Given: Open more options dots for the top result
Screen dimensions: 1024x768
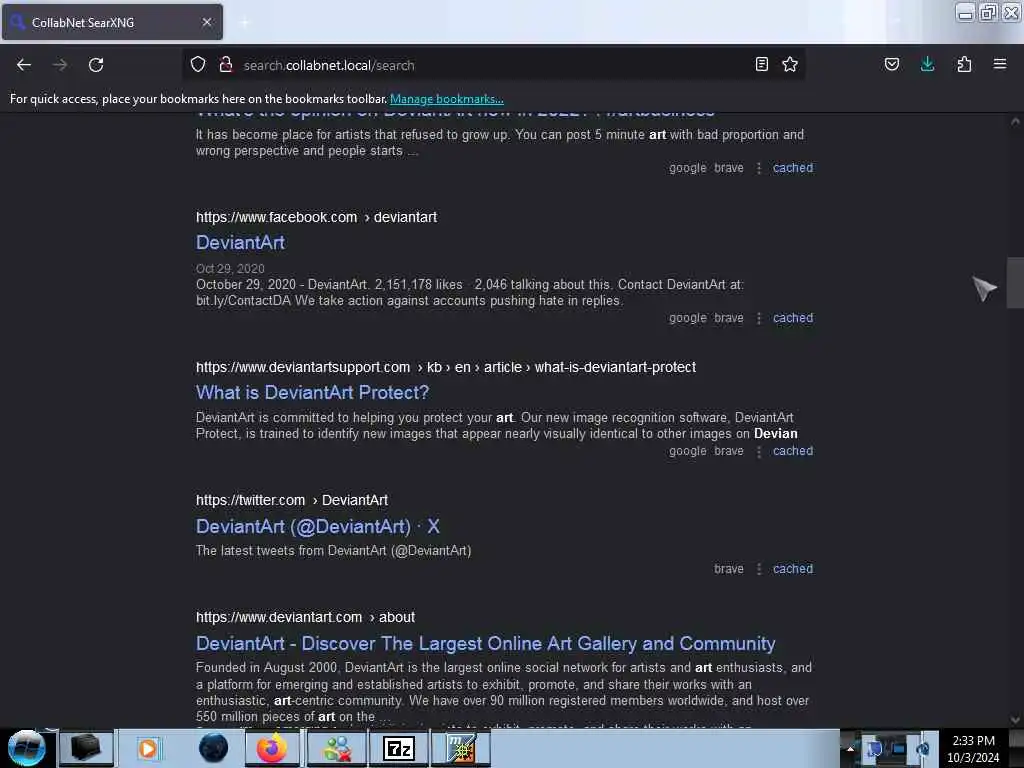Looking at the screenshot, I should point(759,168).
